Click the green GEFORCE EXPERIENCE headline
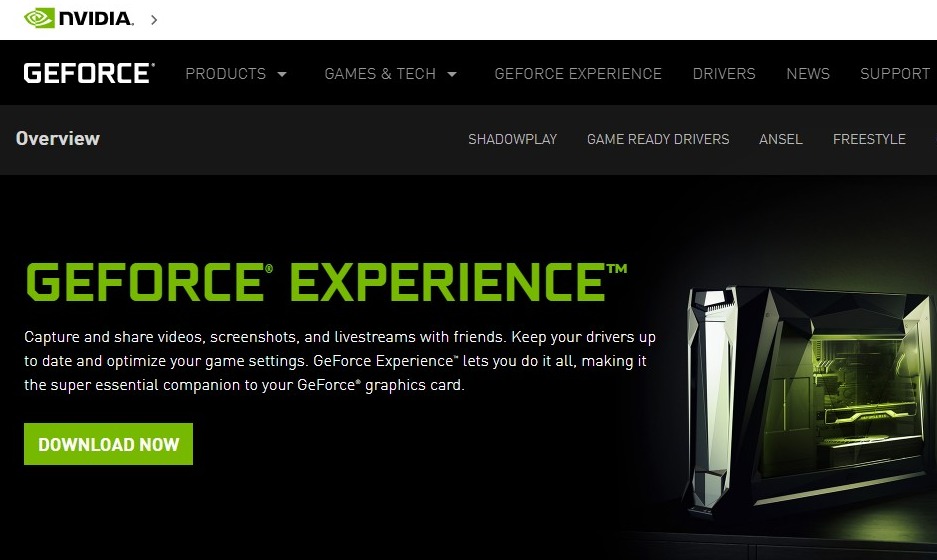The image size is (937, 560). 326,281
